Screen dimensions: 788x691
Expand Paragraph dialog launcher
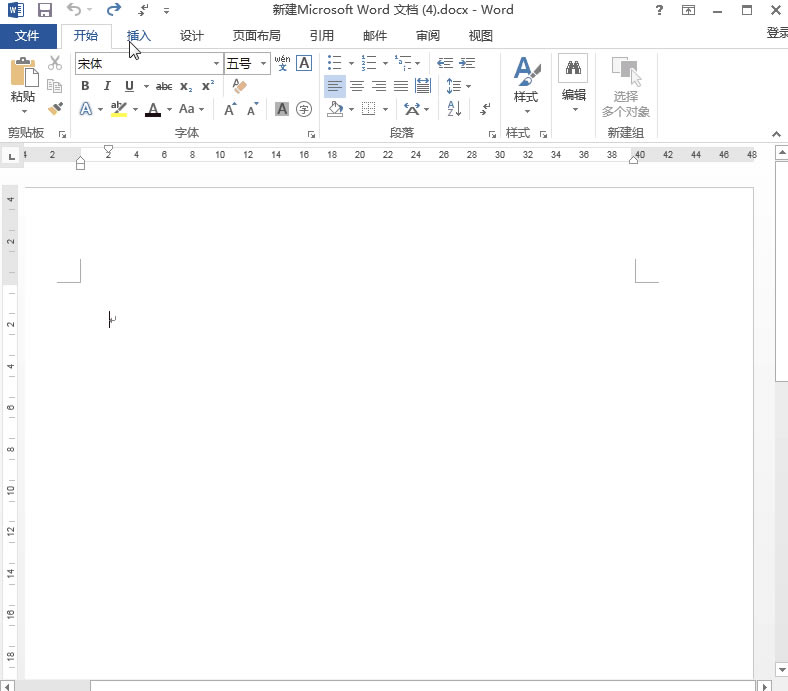[492, 134]
